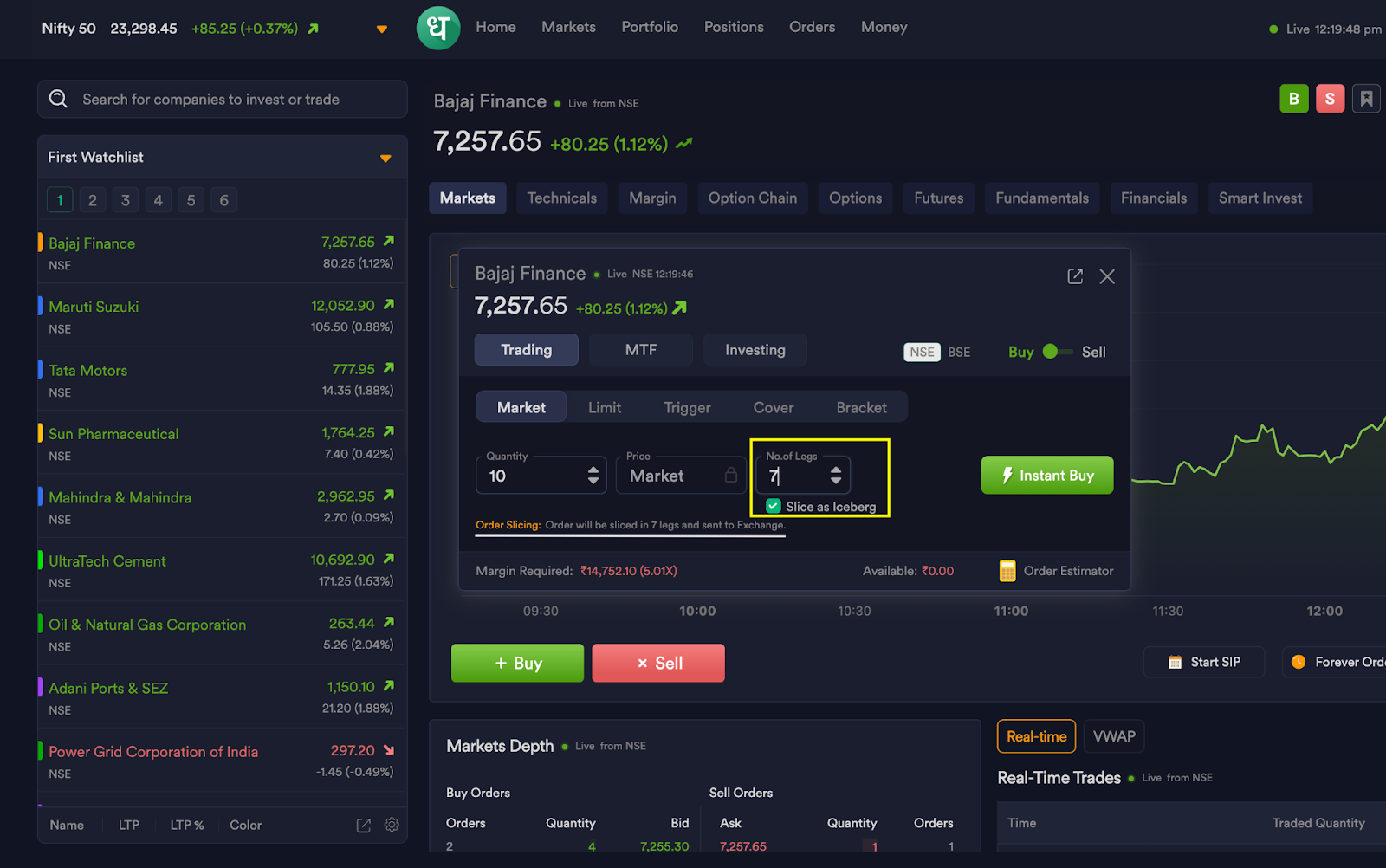
Task: Expand the Nifty 50 index dropdown
Action: click(382, 29)
